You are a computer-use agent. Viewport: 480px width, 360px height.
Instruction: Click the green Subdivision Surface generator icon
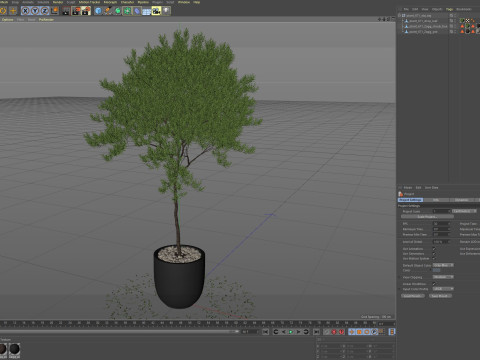click(118, 11)
